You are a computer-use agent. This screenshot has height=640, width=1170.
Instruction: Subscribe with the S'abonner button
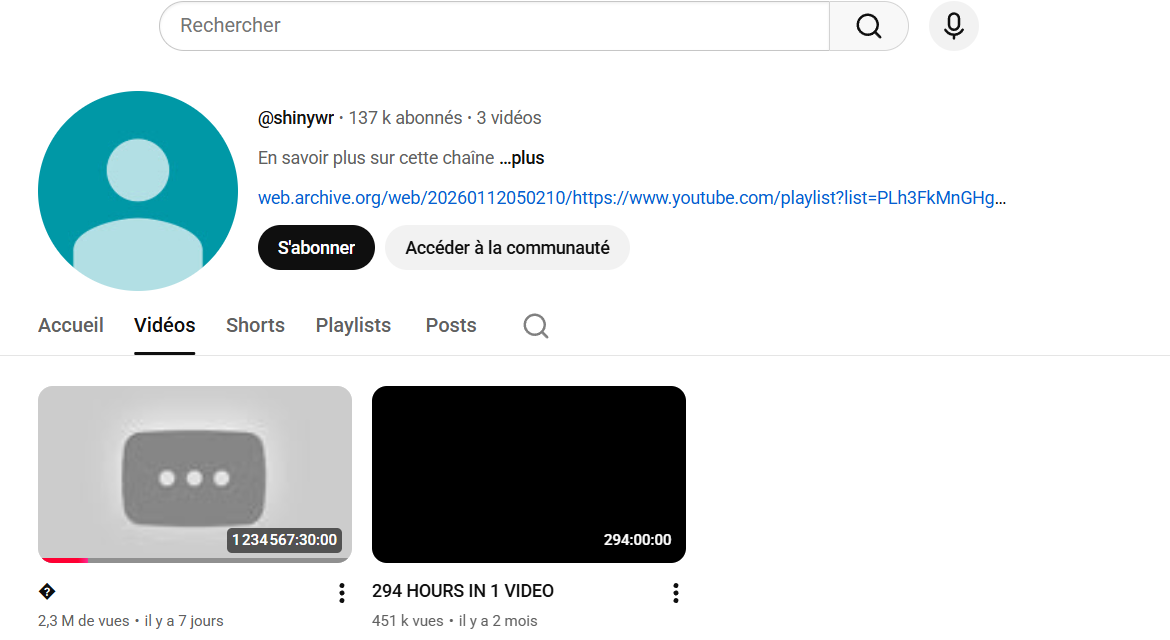pyautogui.click(x=316, y=248)
